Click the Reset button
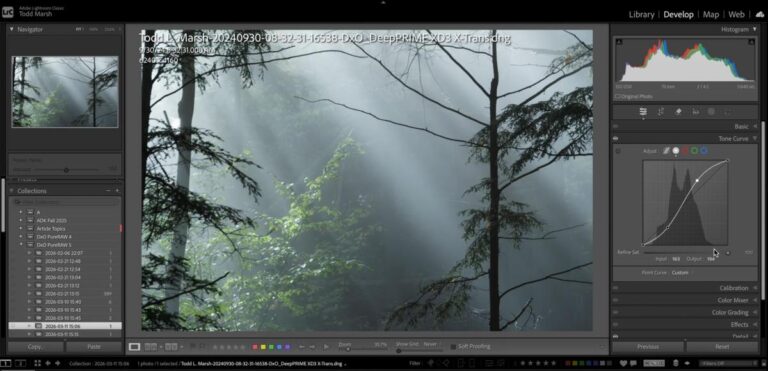Screen dimensions: 768x371 point(722,346)
